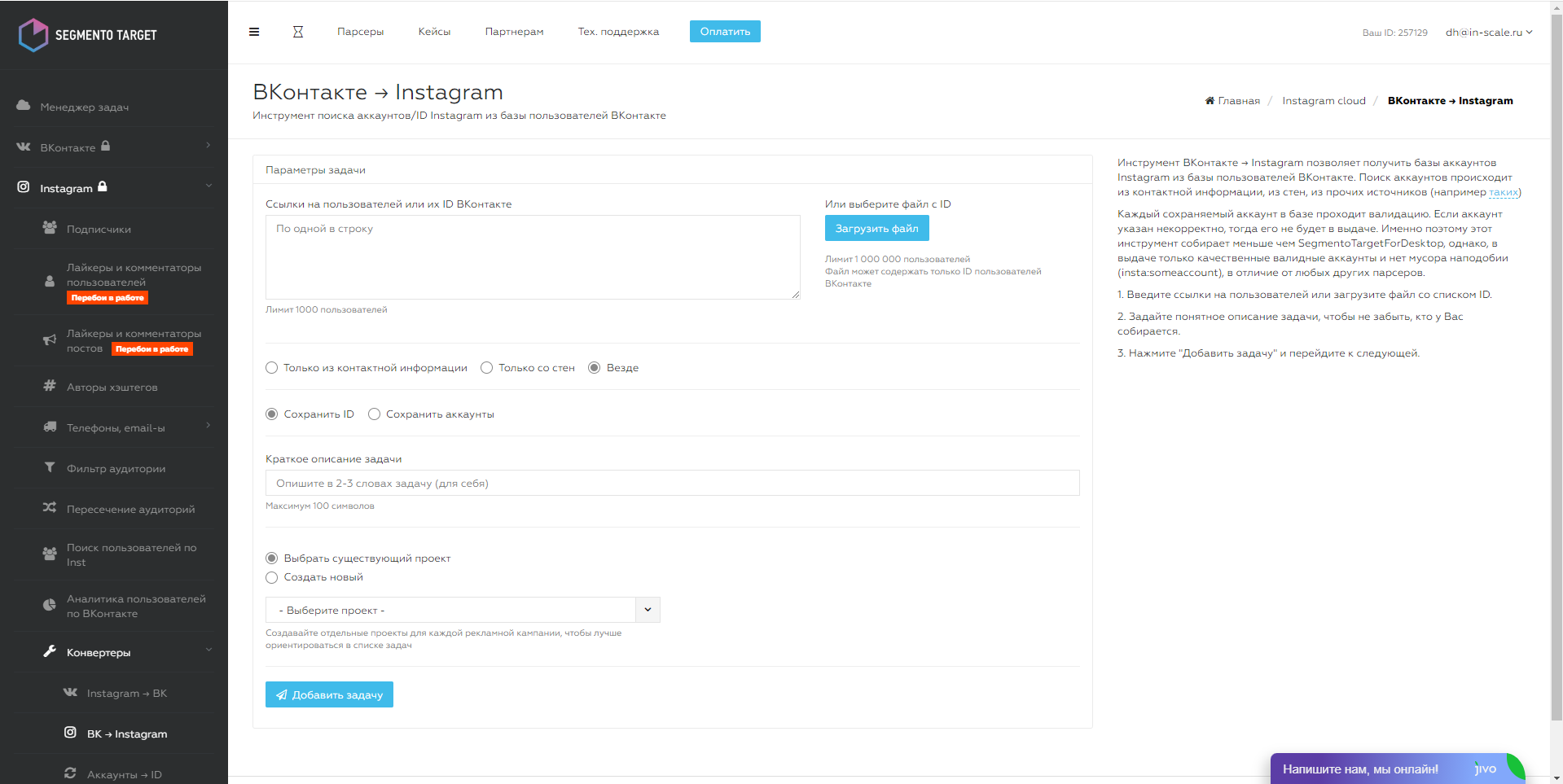The height and width of the screenshot is (784, 1563).
Task: Click the Jivo chat logo icon
Action: pyautogui.click(x=1486, y=769)
